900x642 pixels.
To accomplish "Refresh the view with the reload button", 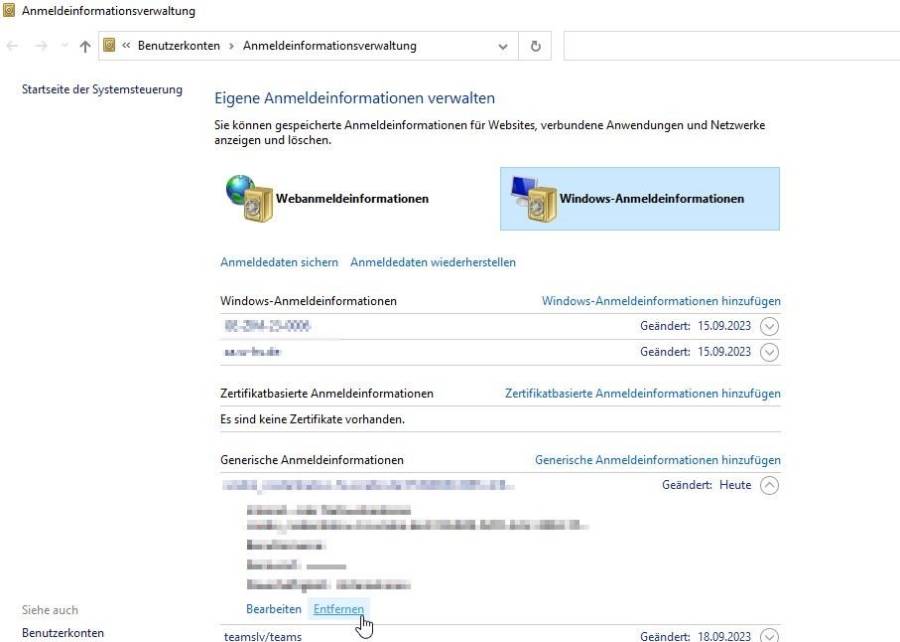I will pyautogui.click(x=536, y=46).
